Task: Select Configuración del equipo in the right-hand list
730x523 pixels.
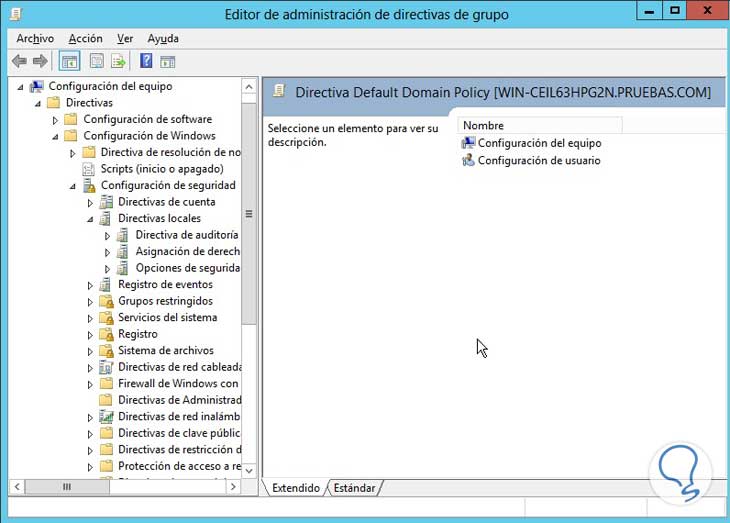Action: tap(540, 143)
